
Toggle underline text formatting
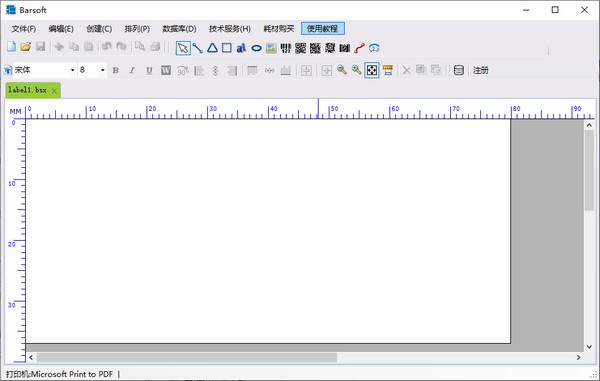click(x=149, y=70)
